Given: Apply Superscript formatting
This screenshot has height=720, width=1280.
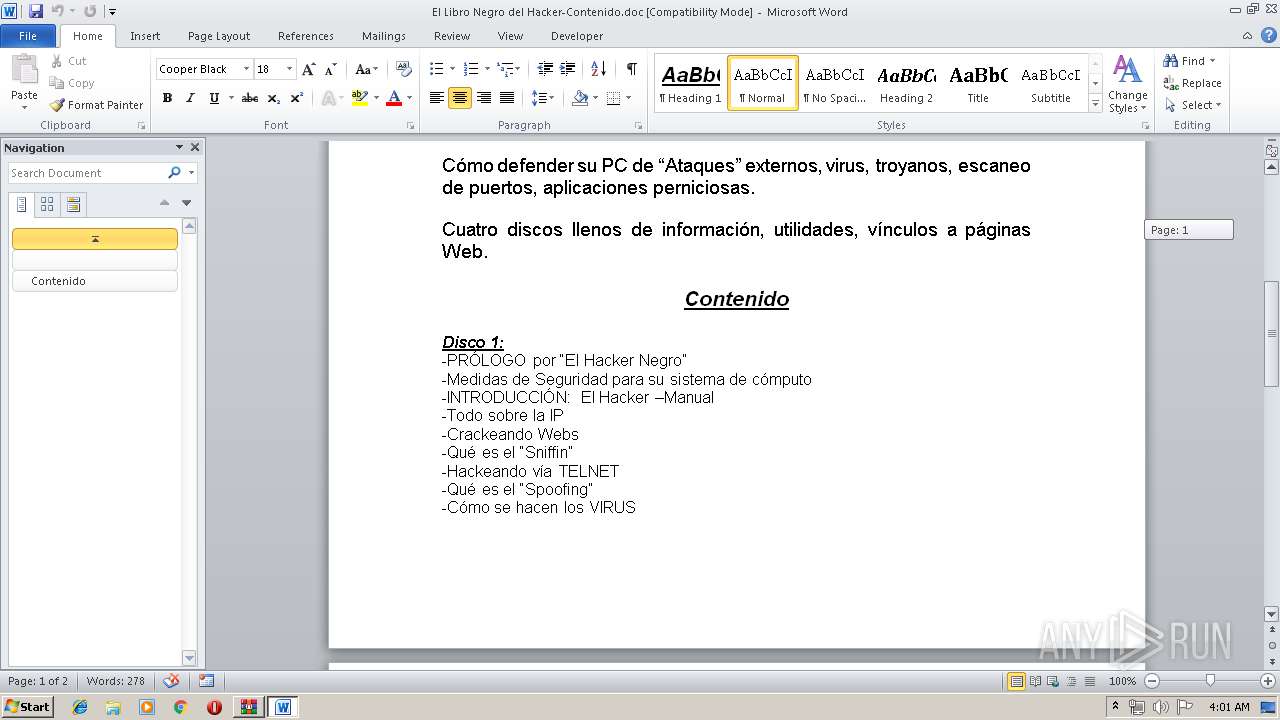Looking at the screenshot, I should point(297,98).
